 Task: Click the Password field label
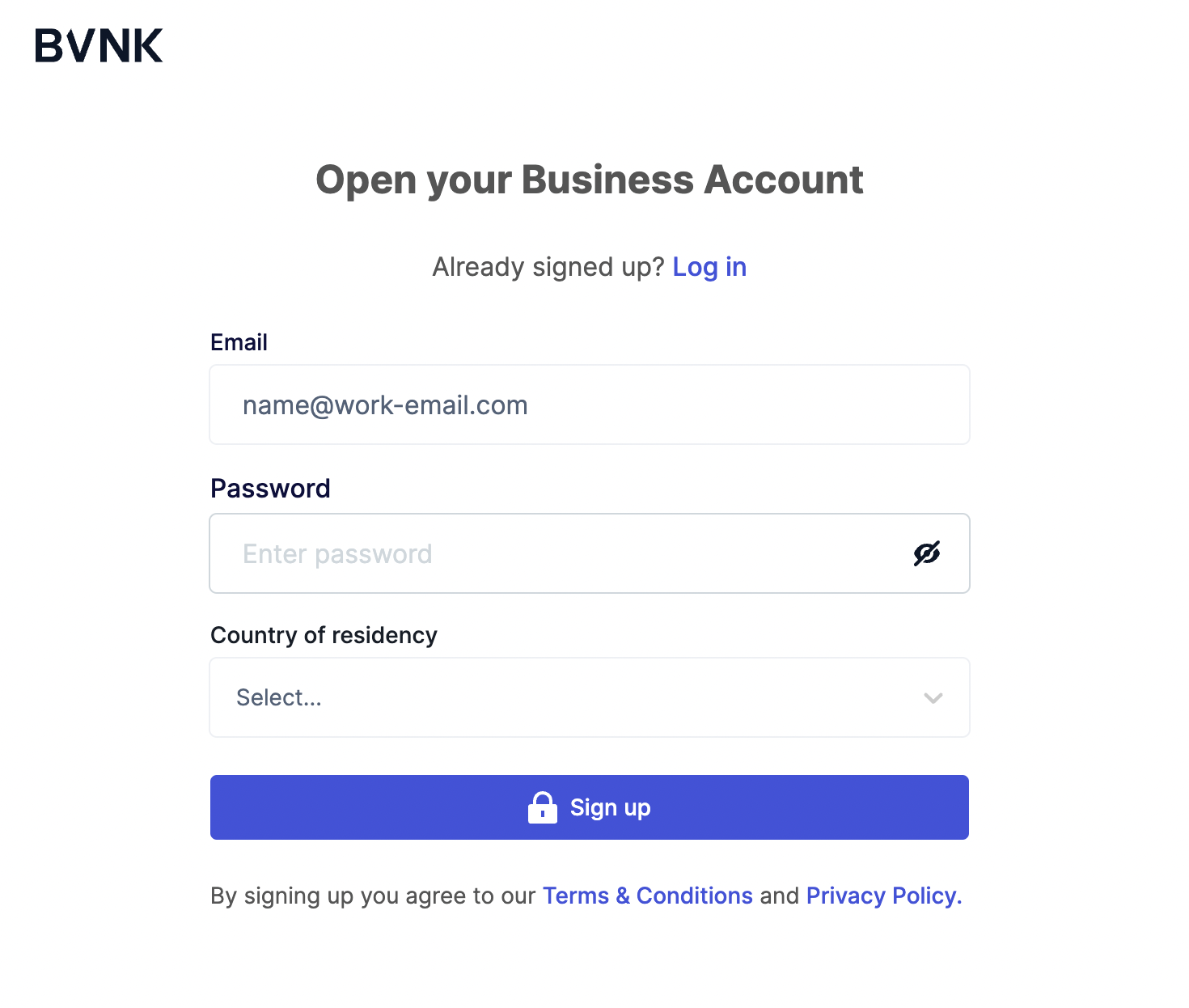coord(270,489)
